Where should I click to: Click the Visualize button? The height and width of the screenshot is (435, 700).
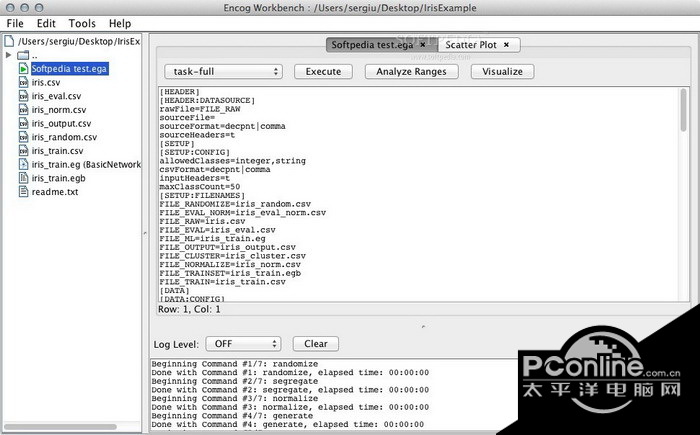click(x=502, y=71)
